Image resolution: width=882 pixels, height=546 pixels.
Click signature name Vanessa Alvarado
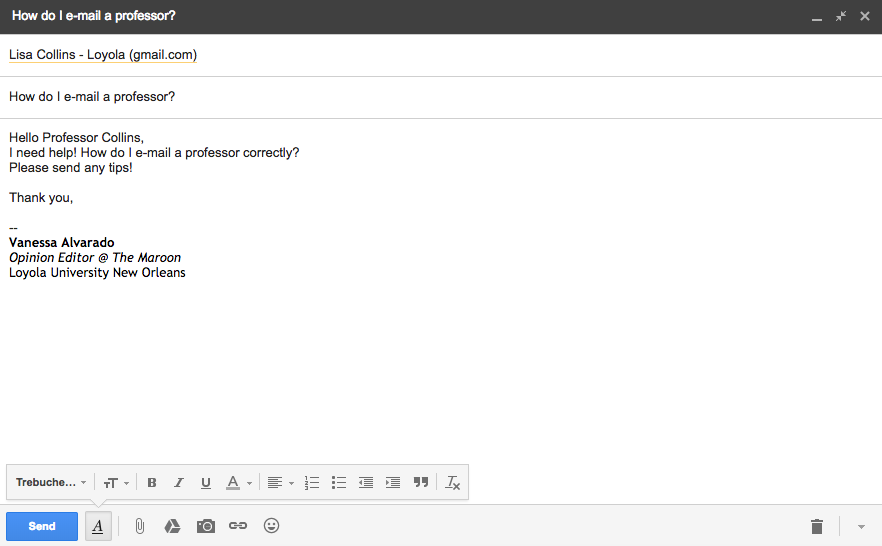[x=62, y=243]
